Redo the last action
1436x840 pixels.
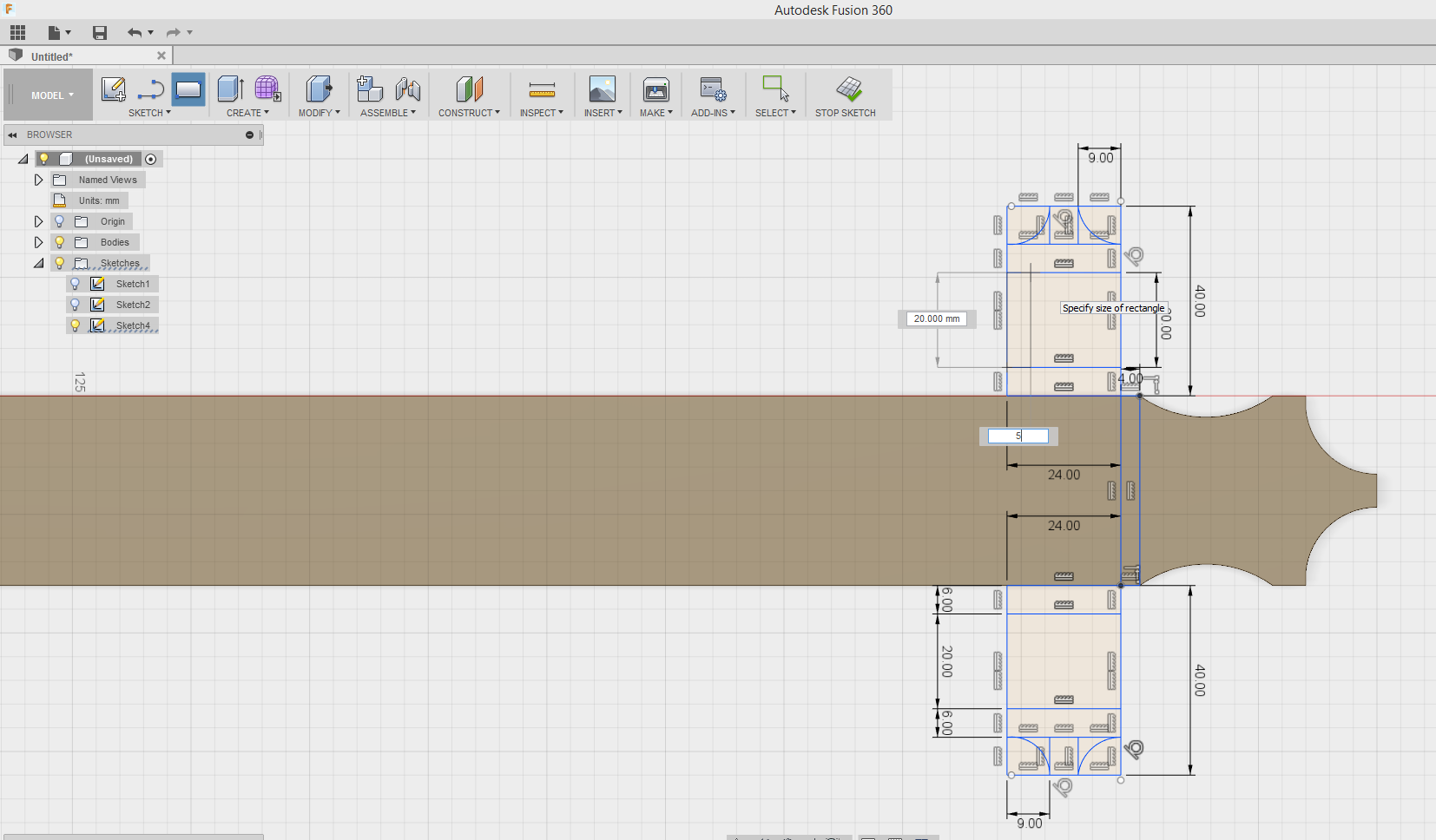(174, 33)
